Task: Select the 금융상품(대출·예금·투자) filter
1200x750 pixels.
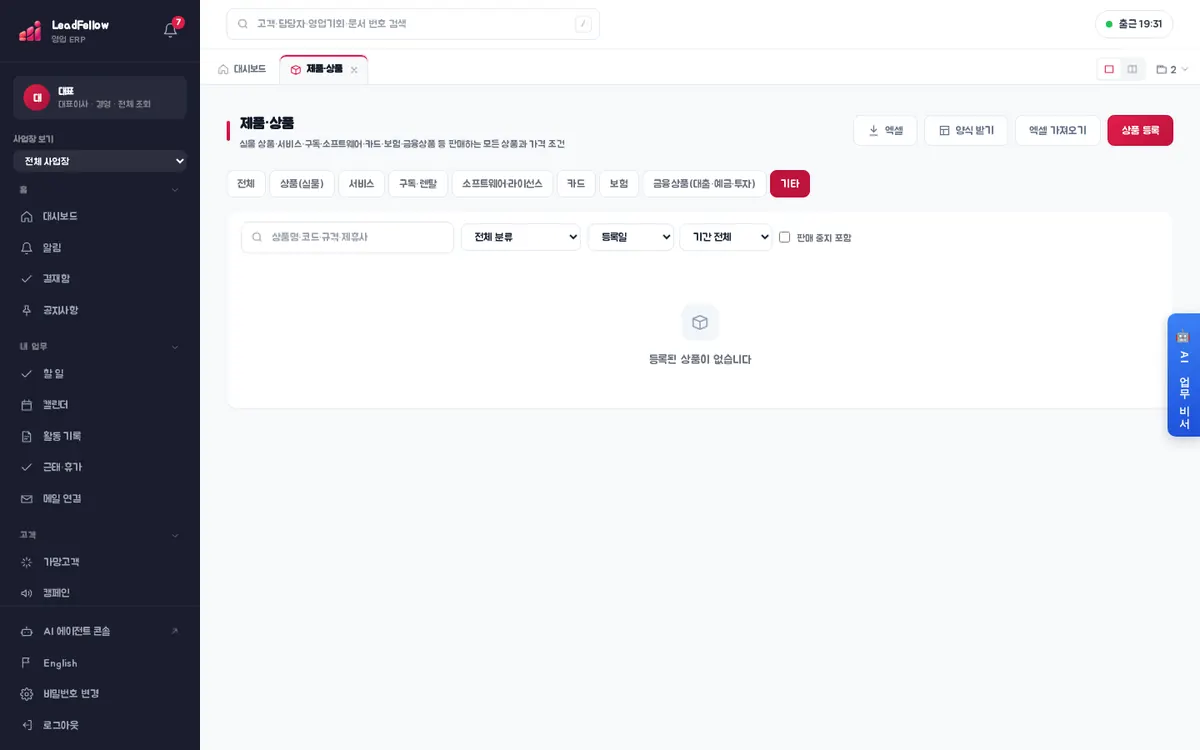Action: (705, 183)
